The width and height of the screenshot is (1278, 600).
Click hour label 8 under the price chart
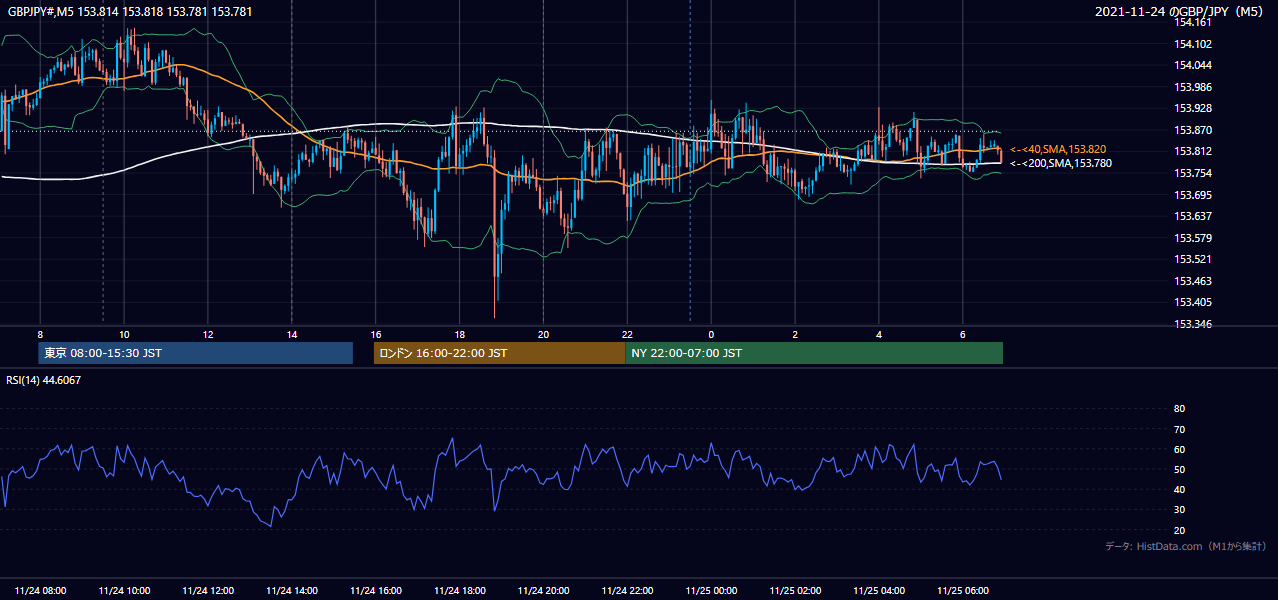[40, 334]
